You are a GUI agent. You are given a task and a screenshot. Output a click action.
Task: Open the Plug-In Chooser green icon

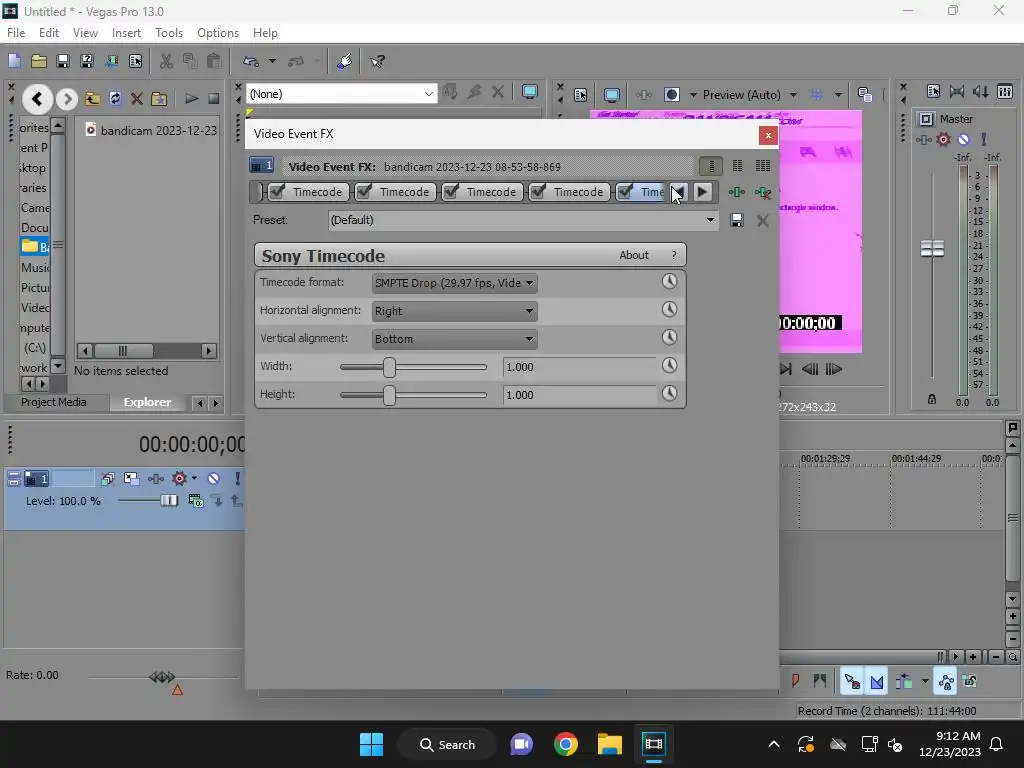737,192
